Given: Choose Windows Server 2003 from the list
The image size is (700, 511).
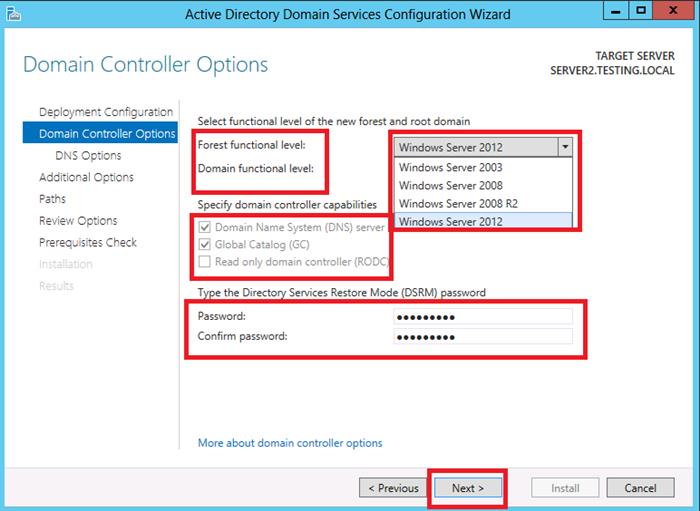Looking at the screenshot, I should 483,167.
